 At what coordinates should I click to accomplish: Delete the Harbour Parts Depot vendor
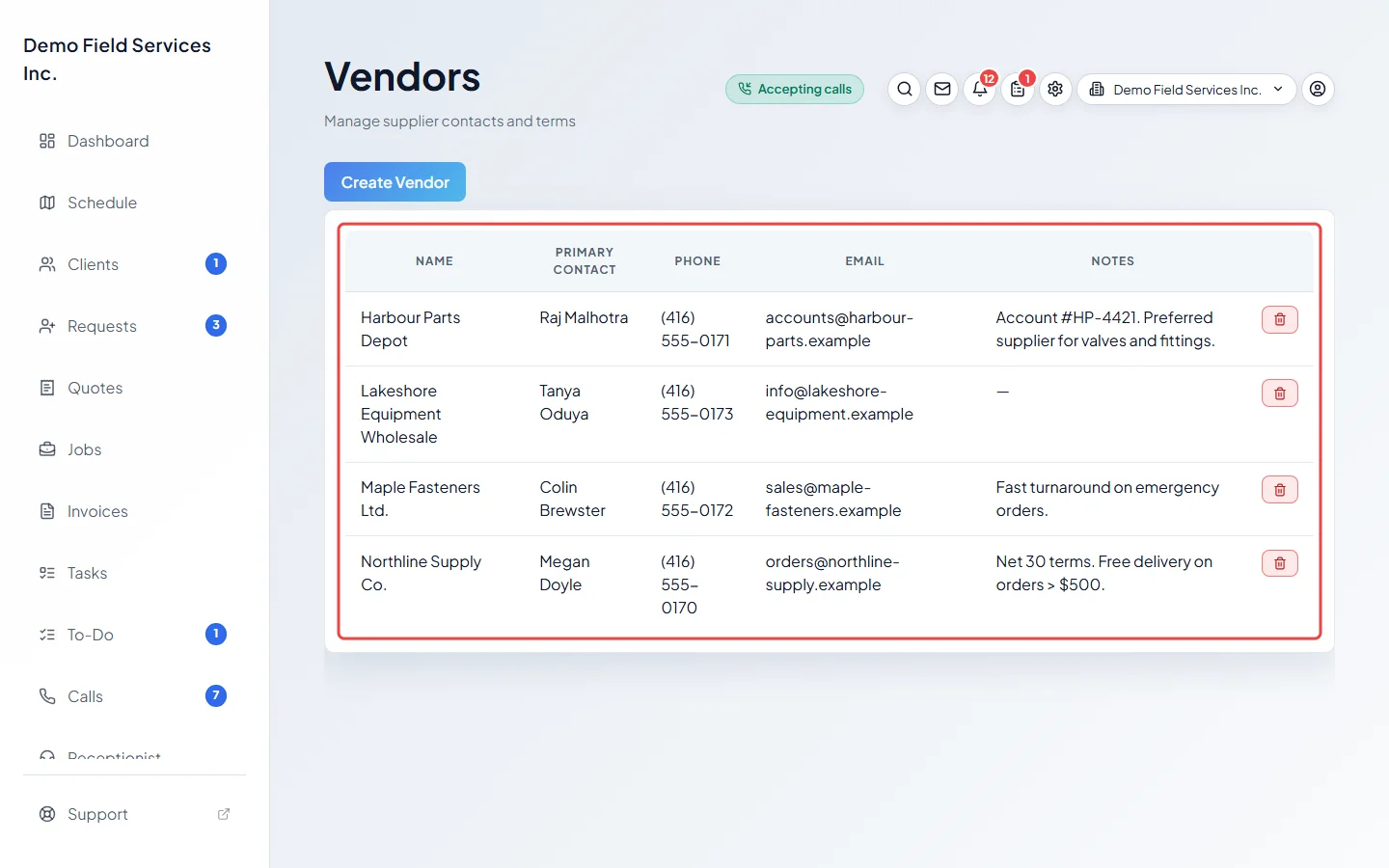(x=1280, y=319)
